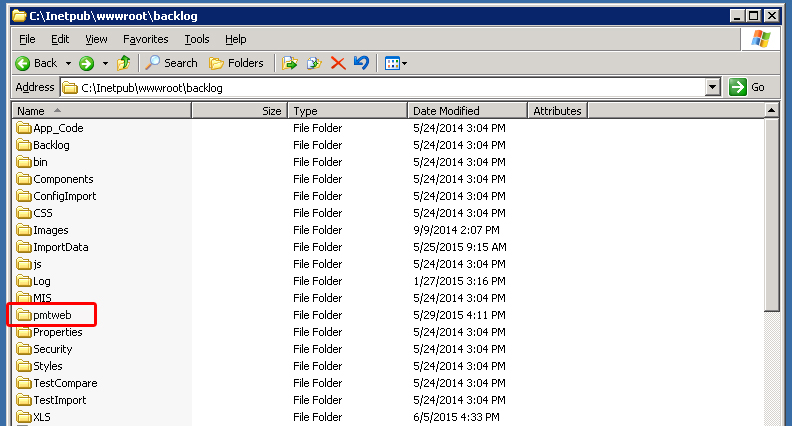
Task: Click the Address bar path field
Action: click(383, 87)
